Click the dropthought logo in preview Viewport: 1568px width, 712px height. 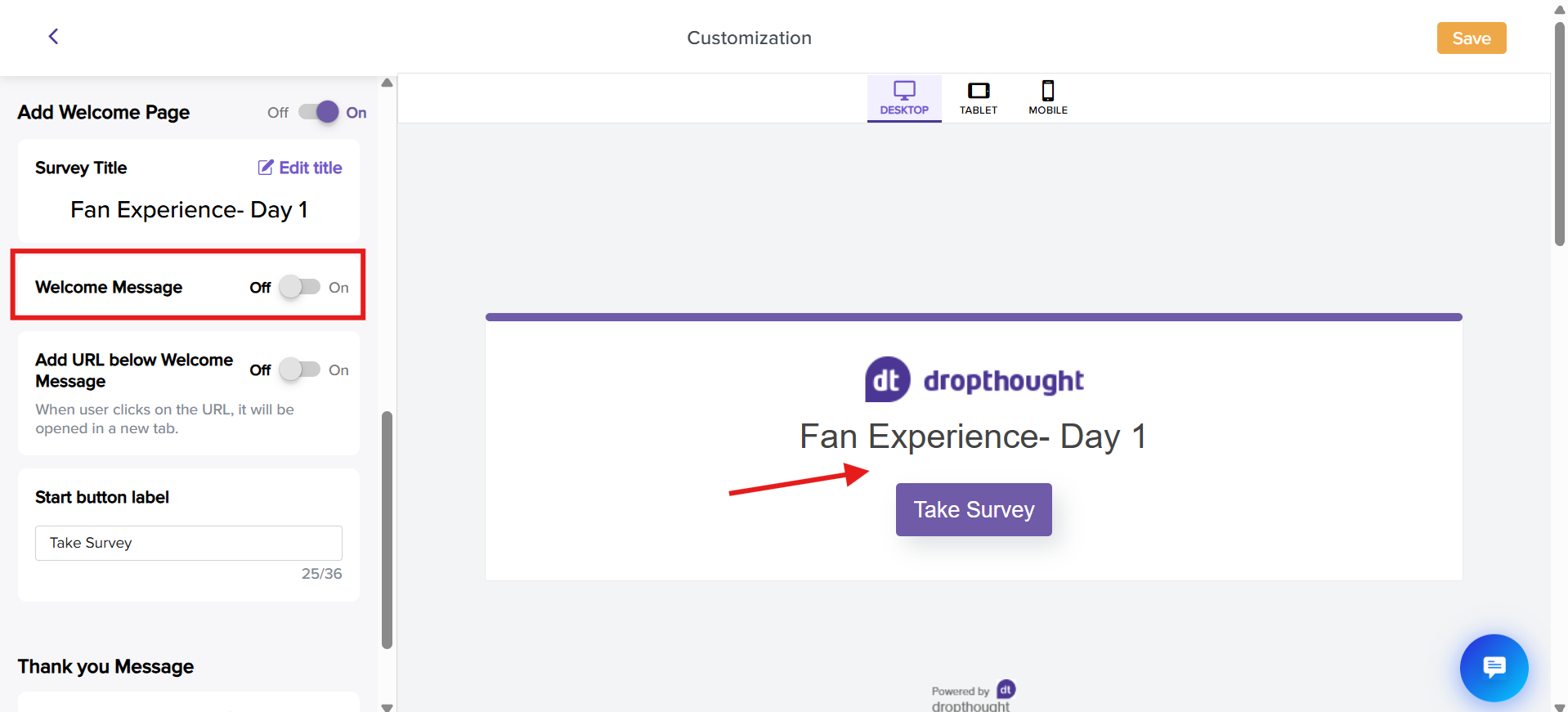[x=974, y=380]
